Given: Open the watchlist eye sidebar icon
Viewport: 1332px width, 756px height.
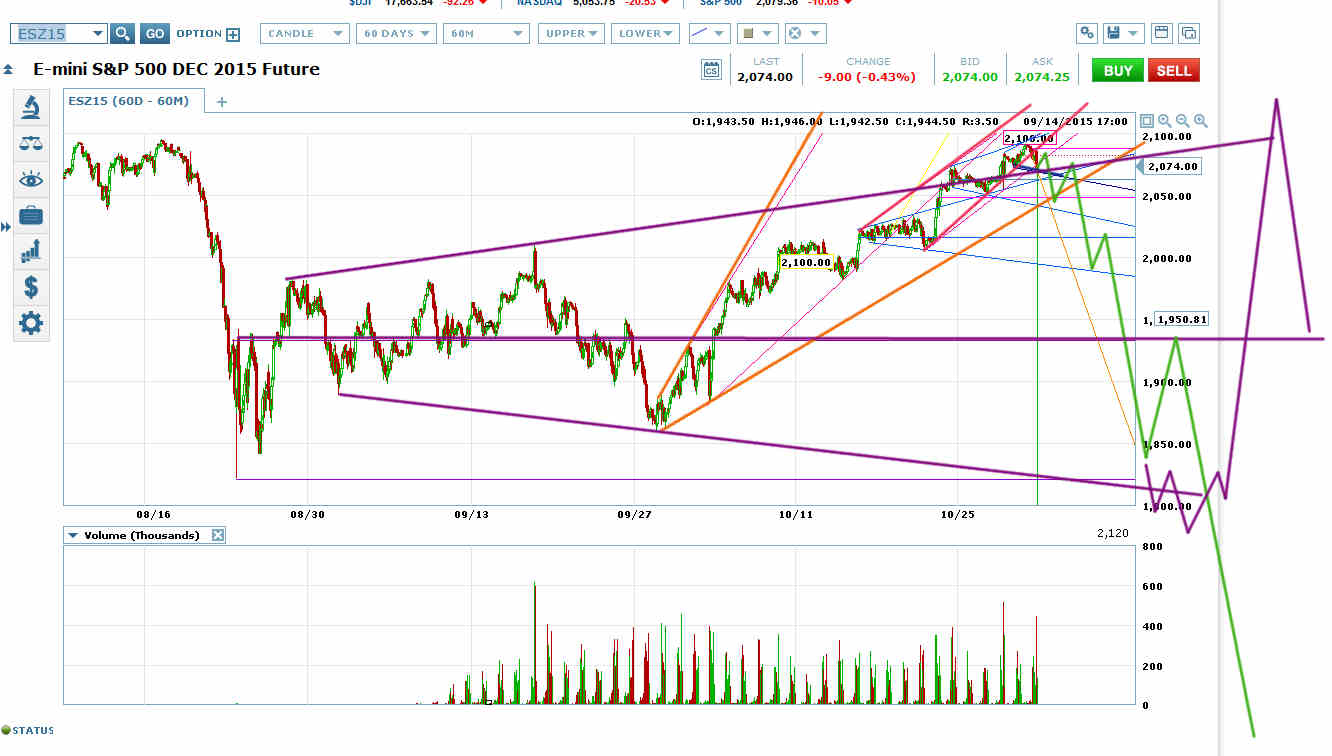Looking at the screenshot, I should [x=31, y=179].
